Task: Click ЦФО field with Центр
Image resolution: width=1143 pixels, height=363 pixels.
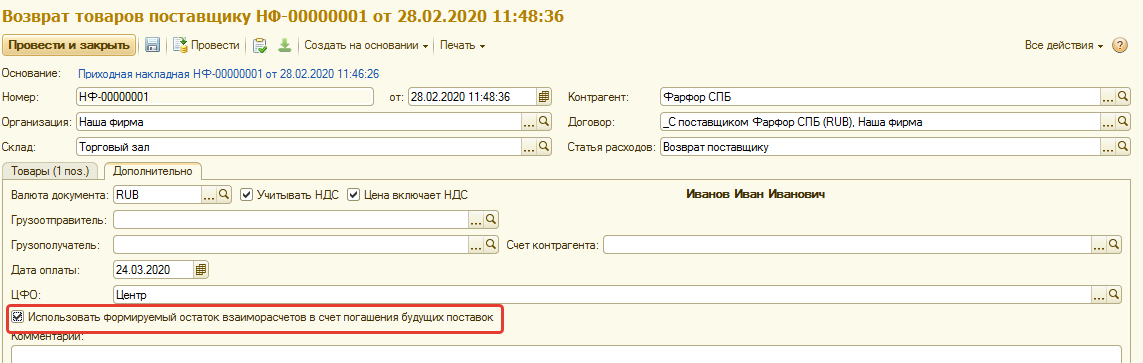Action: (603, 294)
